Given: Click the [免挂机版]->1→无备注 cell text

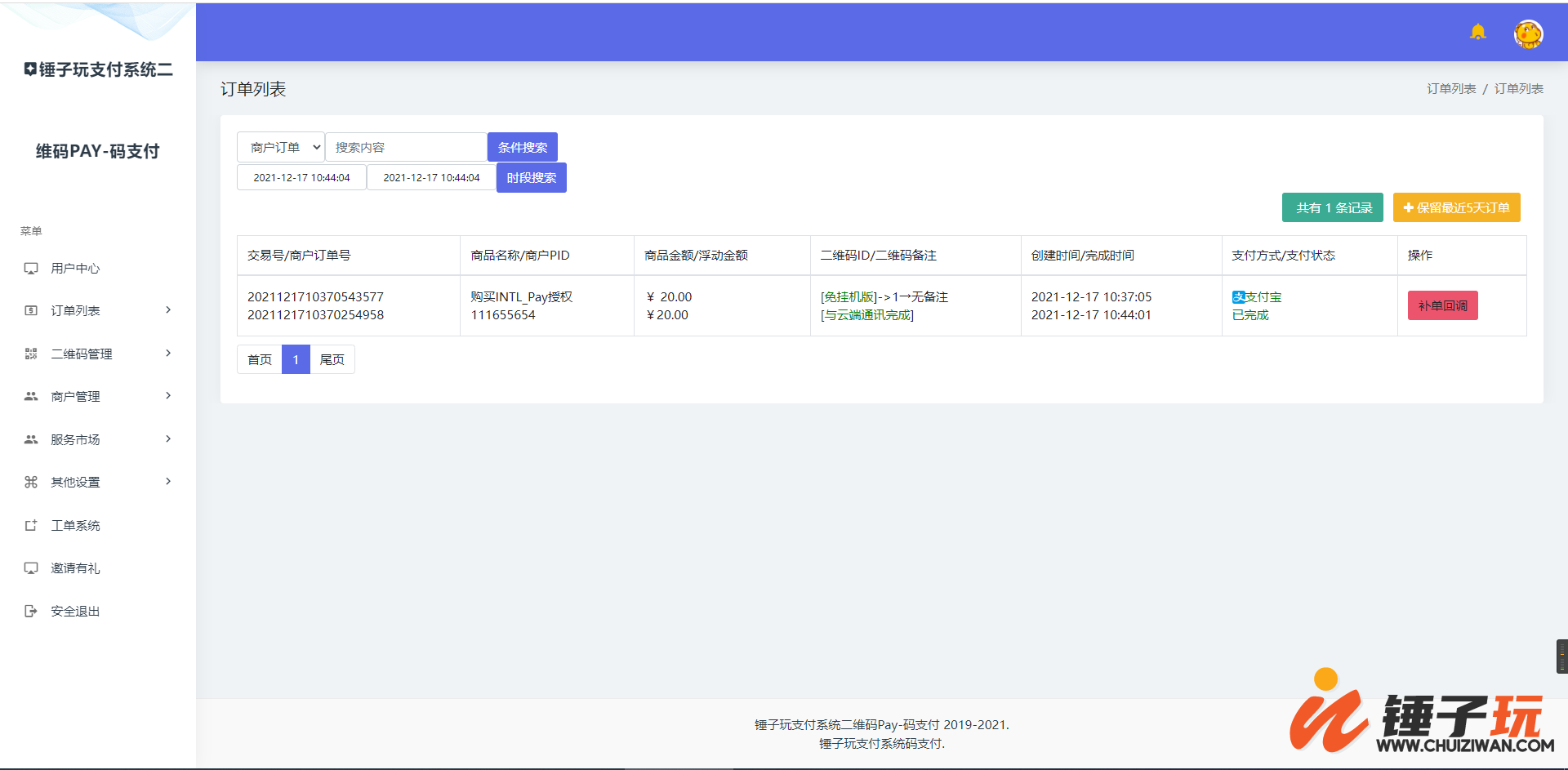Looking at the screenshot, I should (884, 297).
